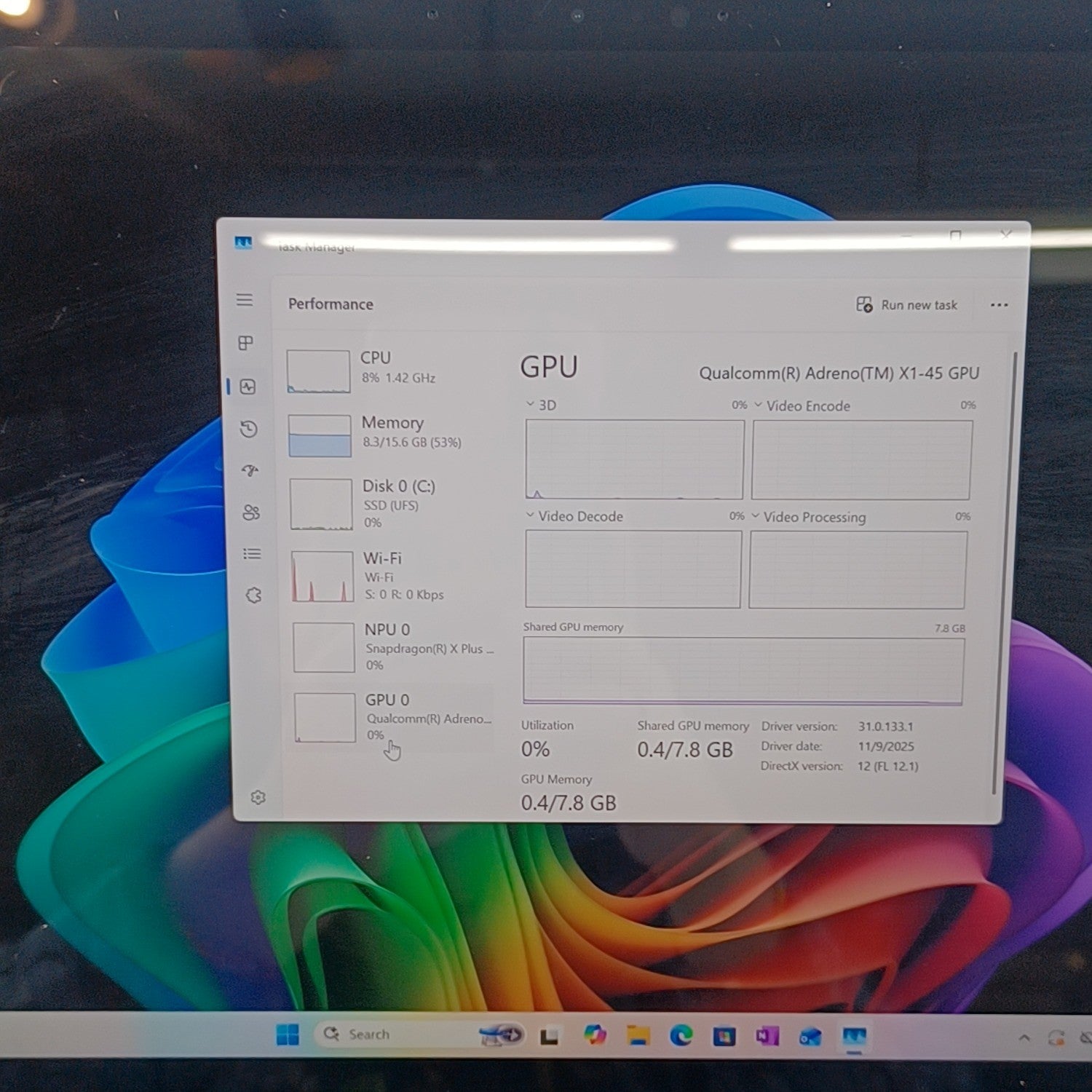This screenshot has width=1092, height=1092.
Task: Click the Video Decode usage graph
Action: (x=633, y=569)
